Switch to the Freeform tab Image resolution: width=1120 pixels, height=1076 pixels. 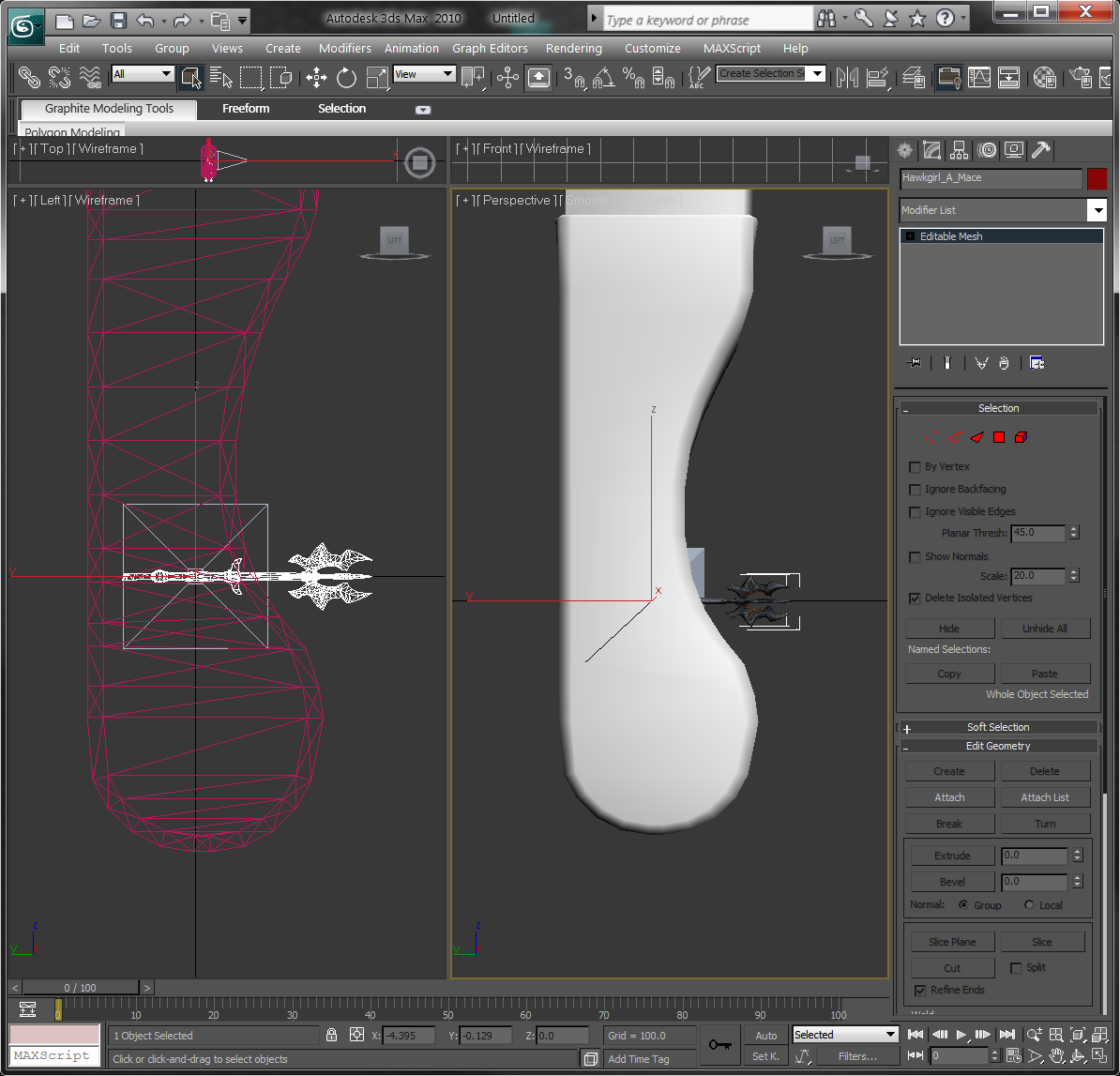click(246, 109)
